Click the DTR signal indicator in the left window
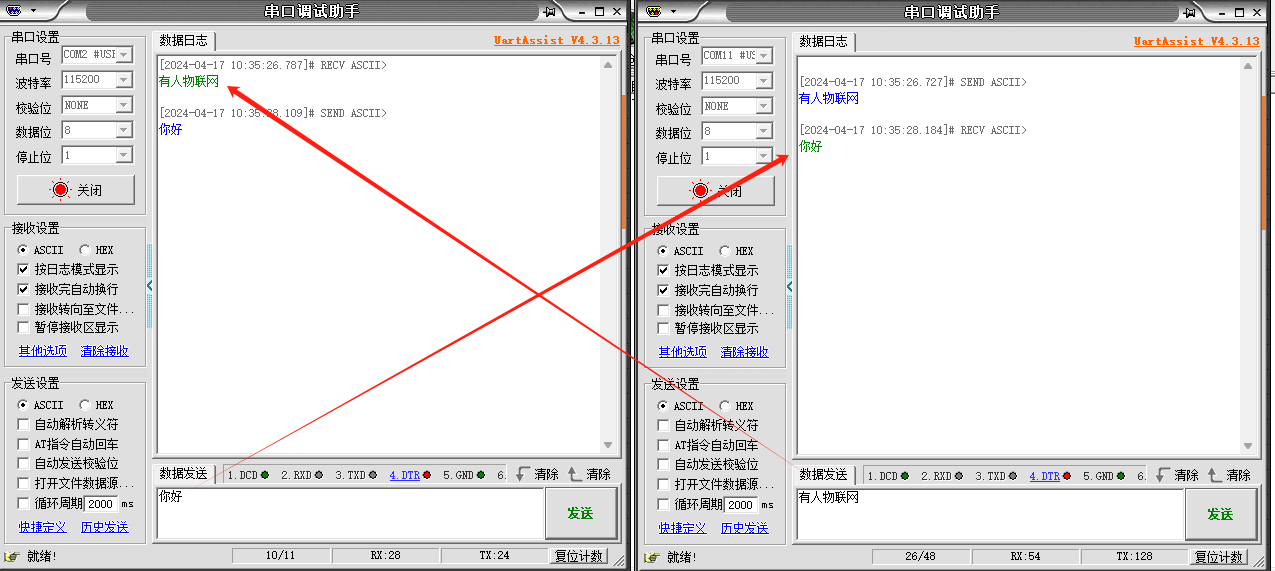The image size is (1275, 571). click(x=409, y=475)
